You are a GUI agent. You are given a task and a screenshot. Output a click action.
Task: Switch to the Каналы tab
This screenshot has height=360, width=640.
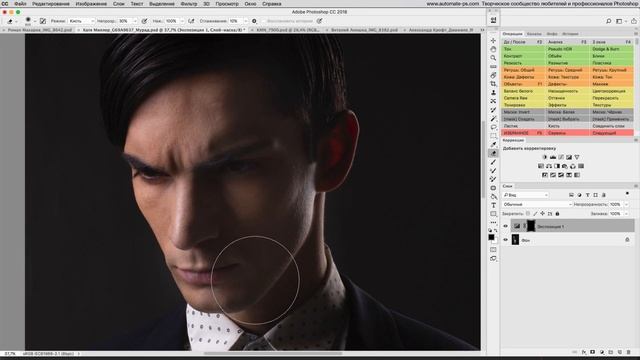[x=534, y=34]
